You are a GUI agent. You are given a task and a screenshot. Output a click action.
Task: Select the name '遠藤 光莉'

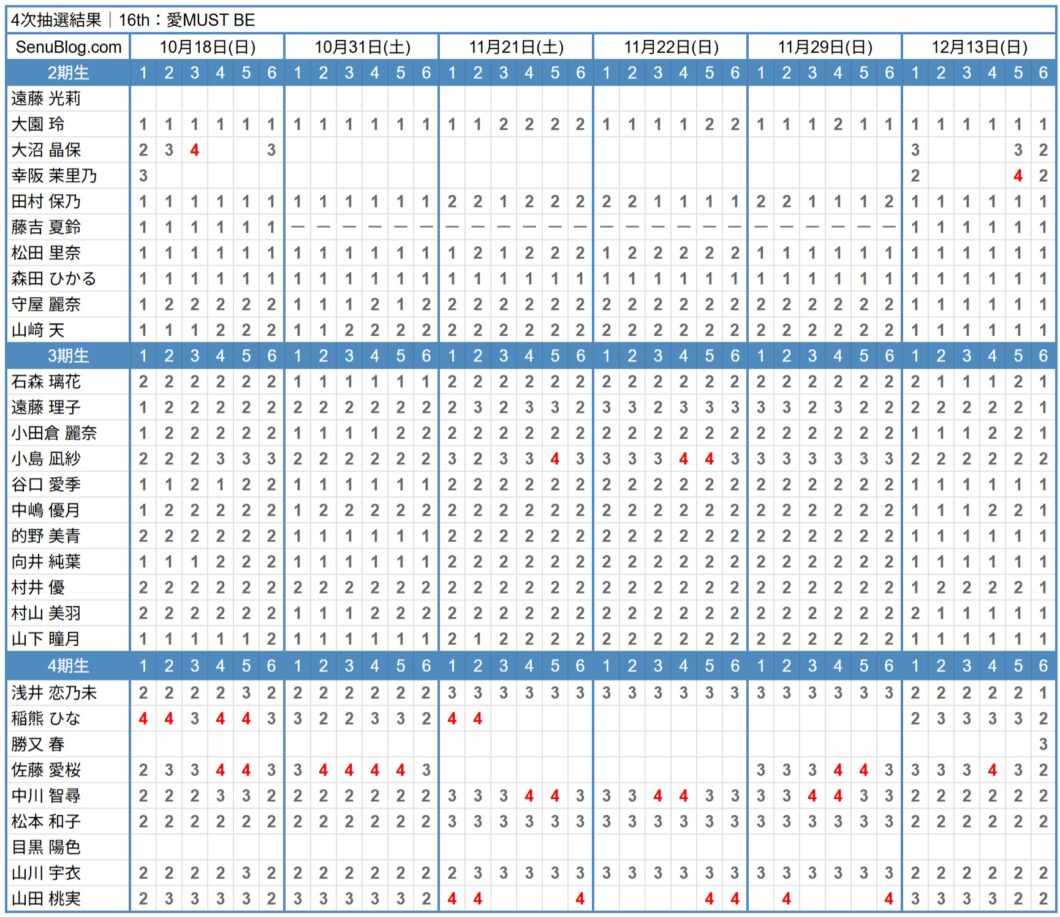point(46,99)
